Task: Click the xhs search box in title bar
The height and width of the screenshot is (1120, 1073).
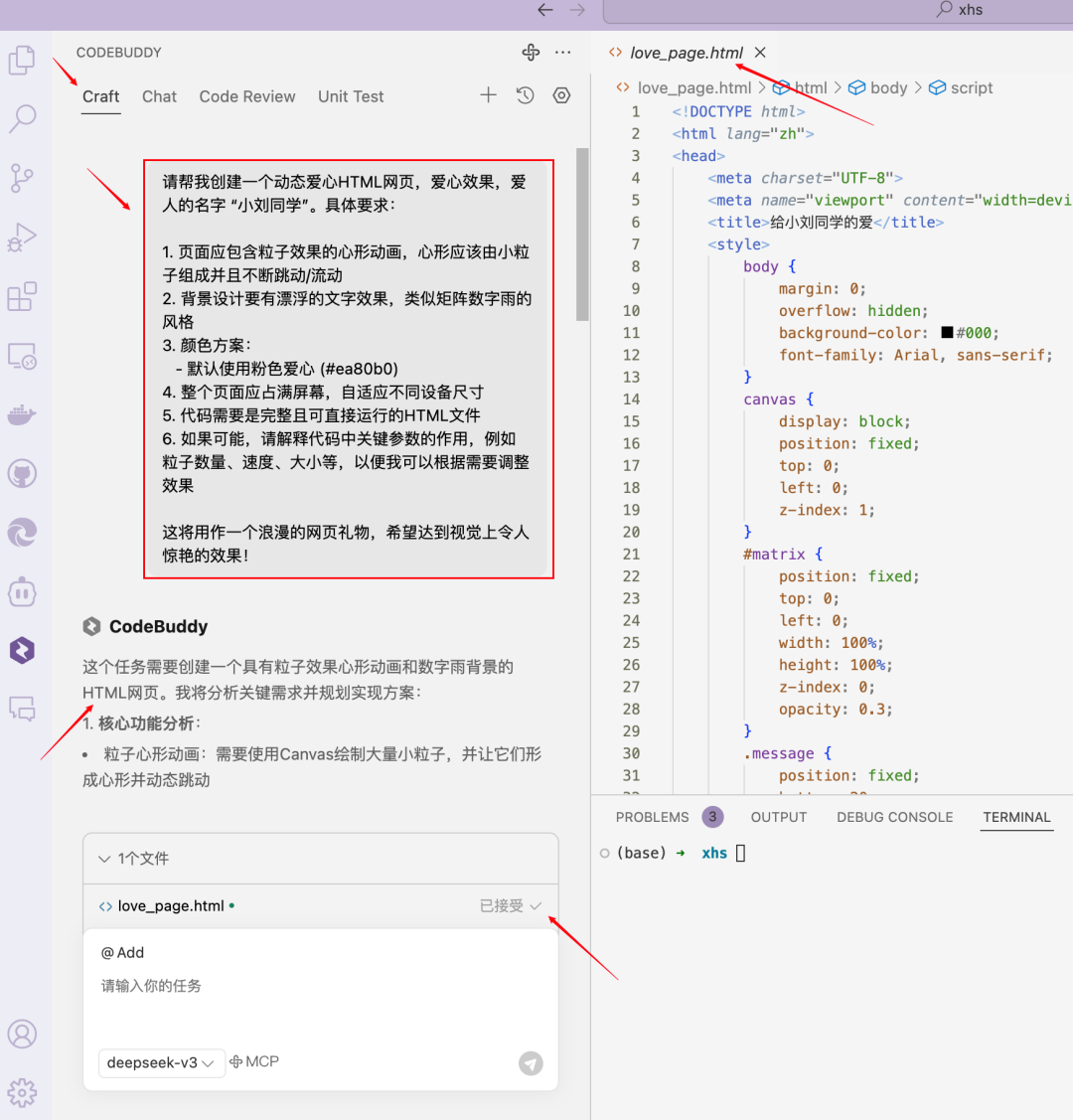Action: tap(839, 10)
